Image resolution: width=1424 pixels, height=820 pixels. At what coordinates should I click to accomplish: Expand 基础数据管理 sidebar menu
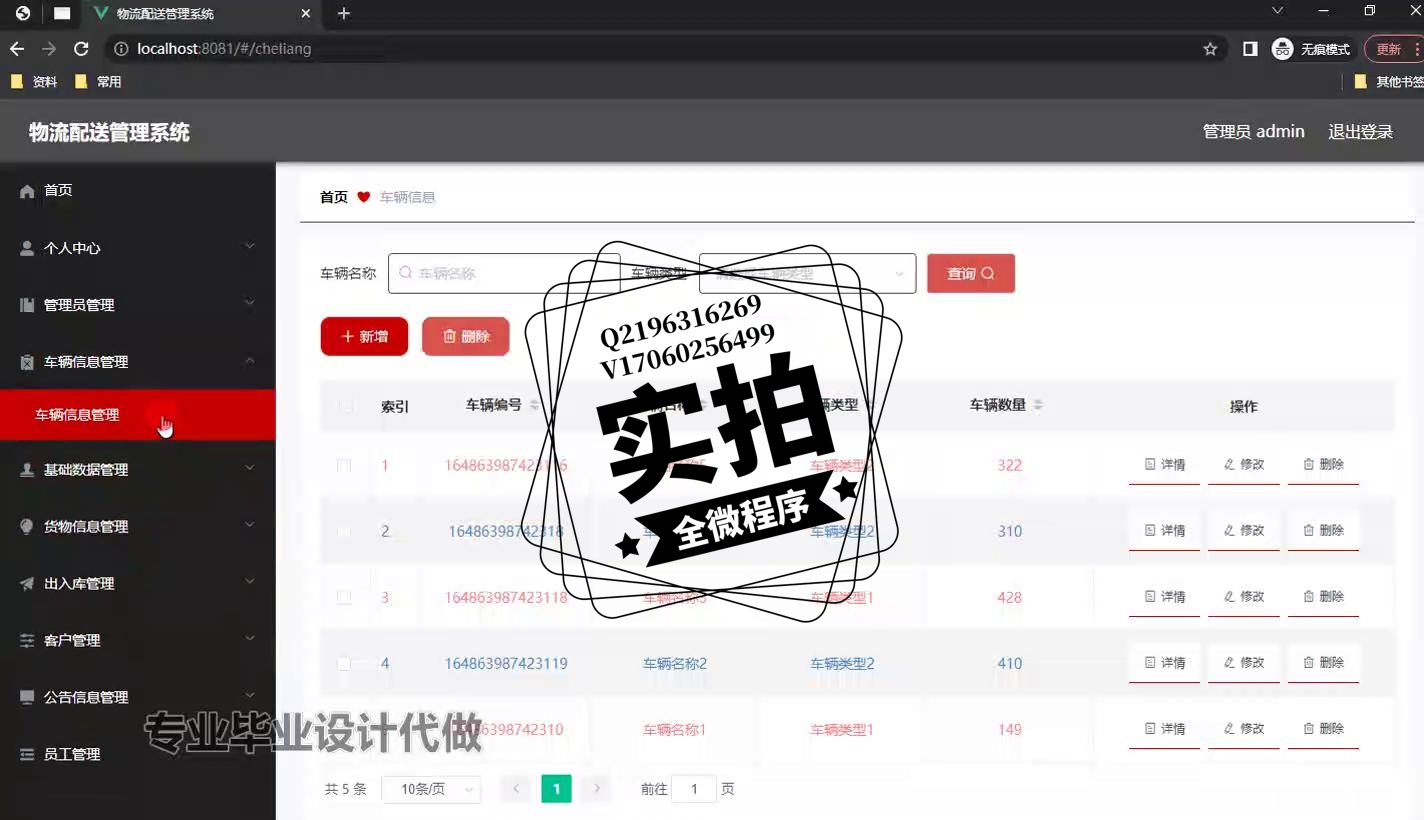tap(138, 469)
